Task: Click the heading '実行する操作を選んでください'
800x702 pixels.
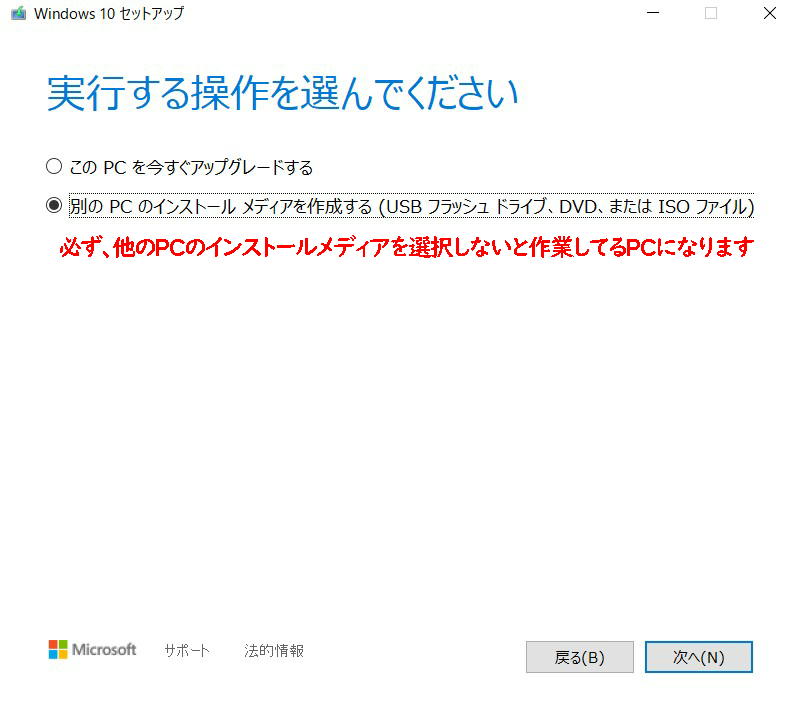Action: pos(282,93)
